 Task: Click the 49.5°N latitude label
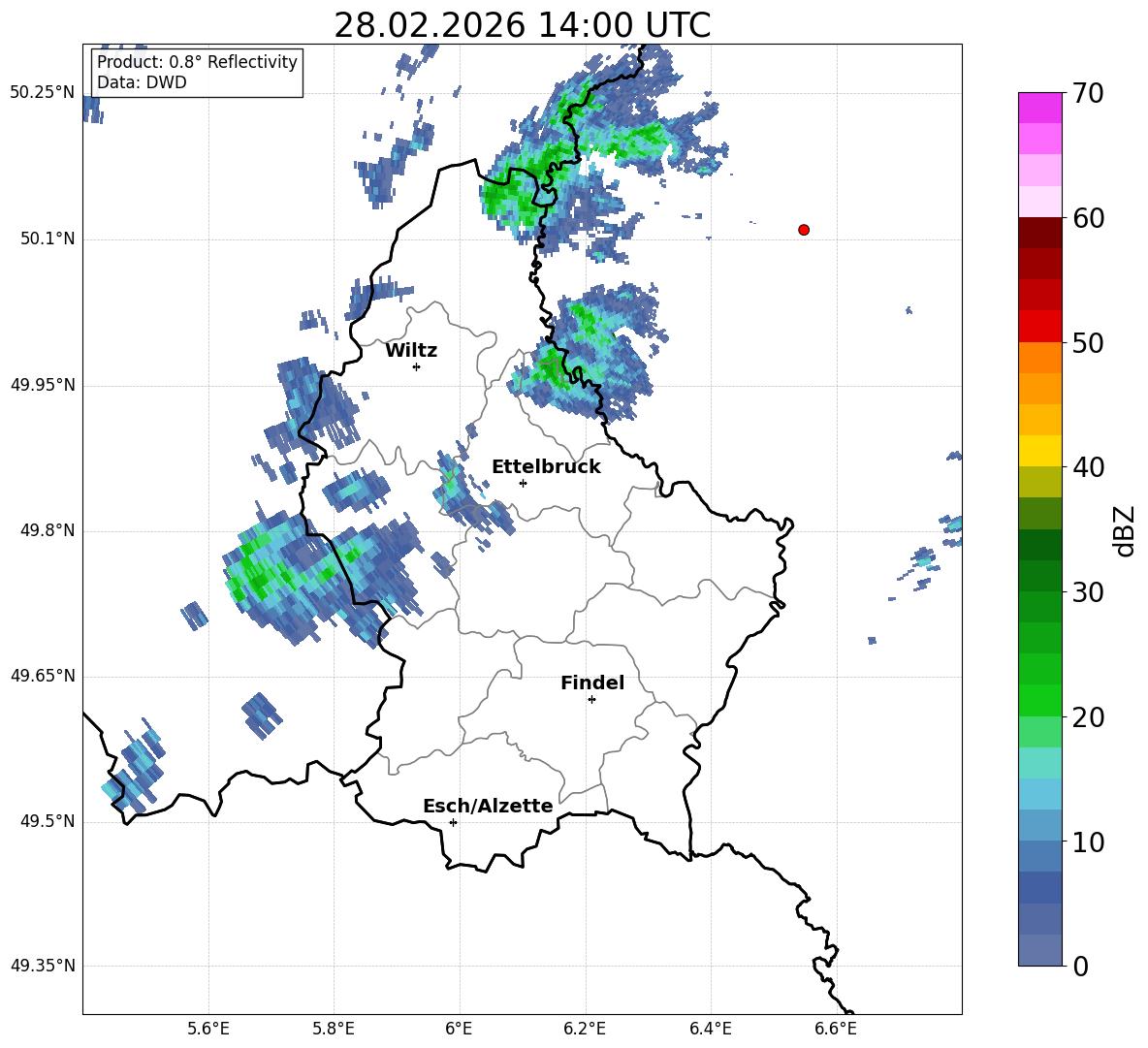pos(48,822)
